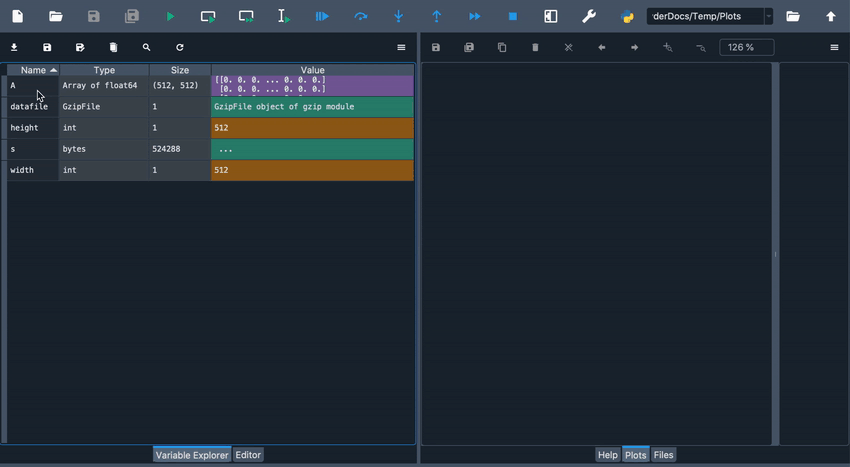Run selection or current line icon
Screen dimensions: 850x467
(284, 16)
